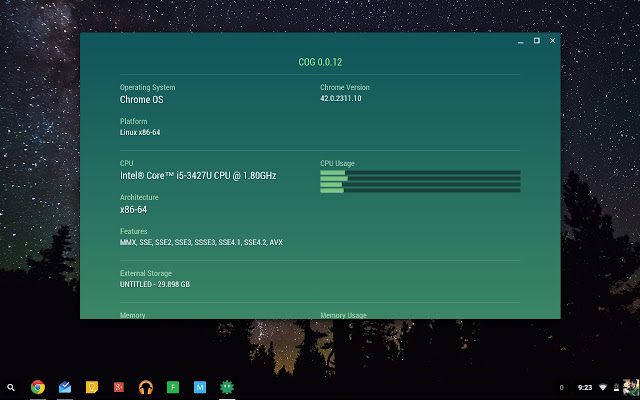Click the 9:23 clock in status area
Viewport: 640px width, 400px height.
coord(585,387)
